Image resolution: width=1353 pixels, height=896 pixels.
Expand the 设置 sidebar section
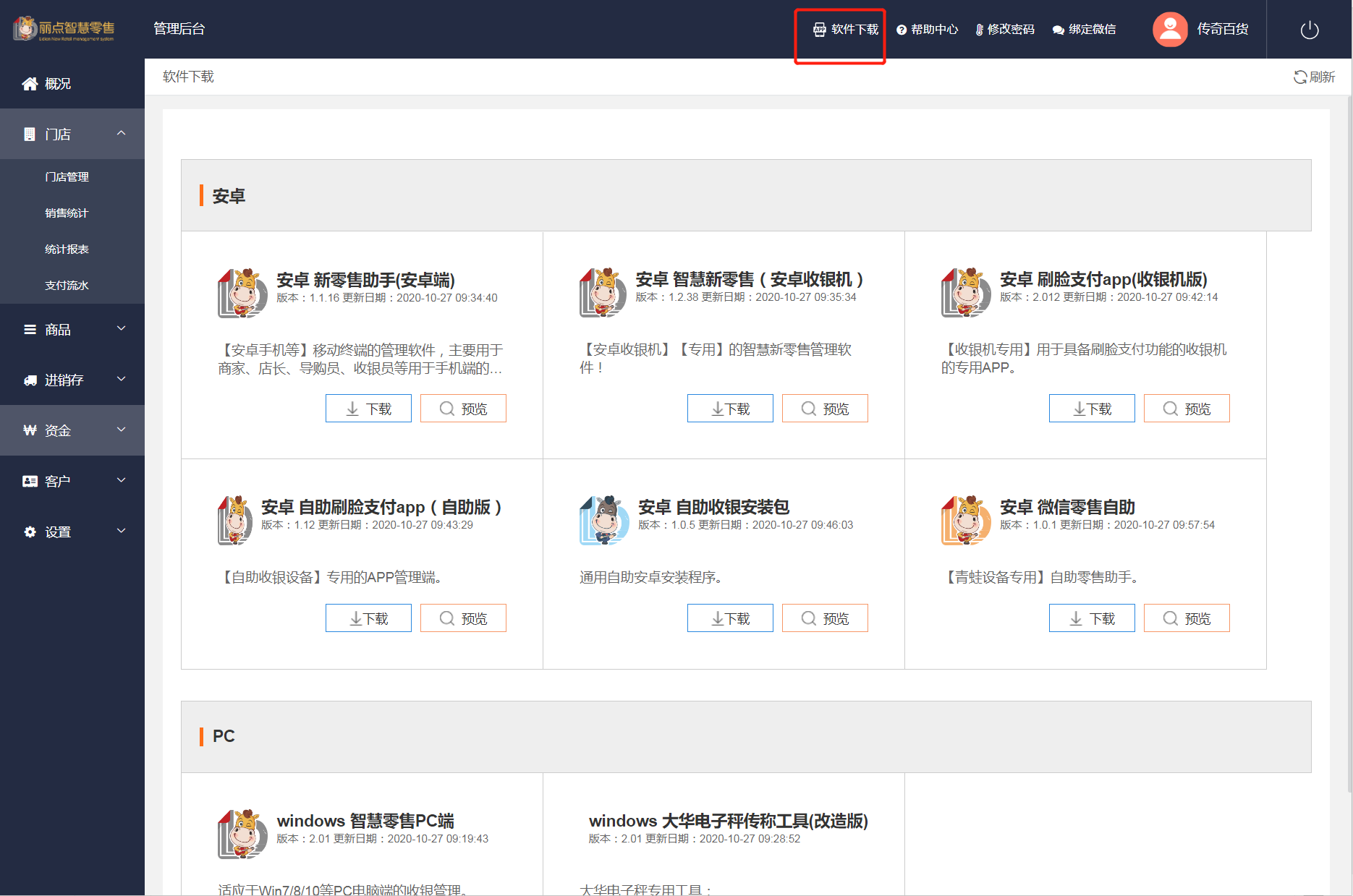(72, 532)
